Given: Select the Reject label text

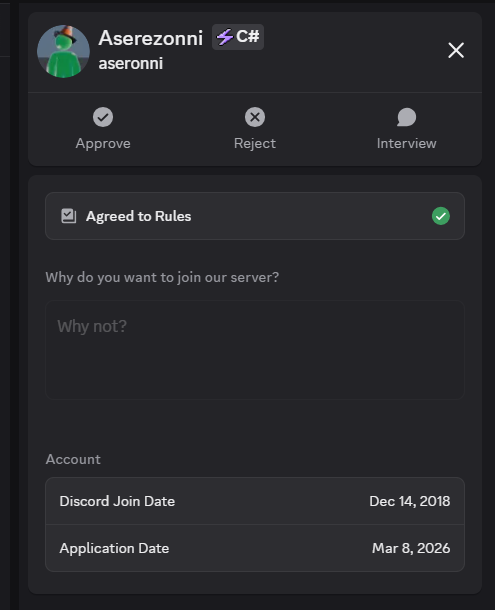Looking at the screenshot, I should [x=255, y=144].
